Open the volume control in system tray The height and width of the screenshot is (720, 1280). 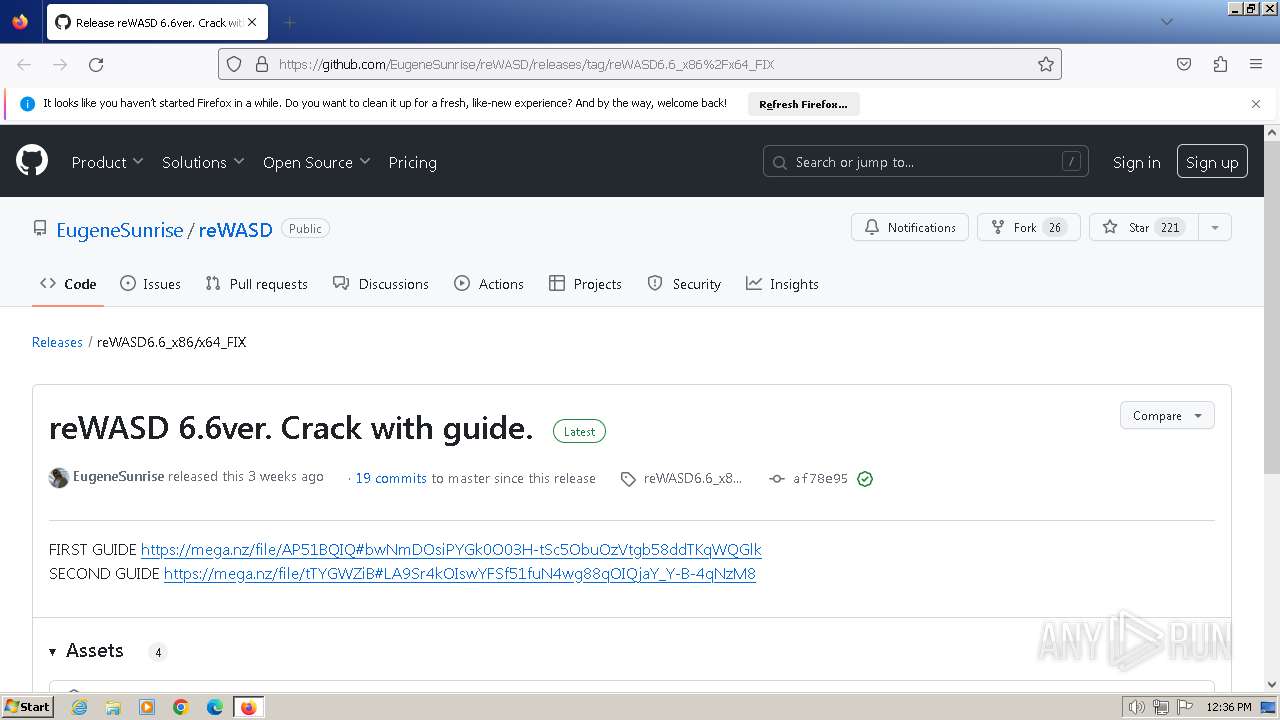pos(1136,707)
